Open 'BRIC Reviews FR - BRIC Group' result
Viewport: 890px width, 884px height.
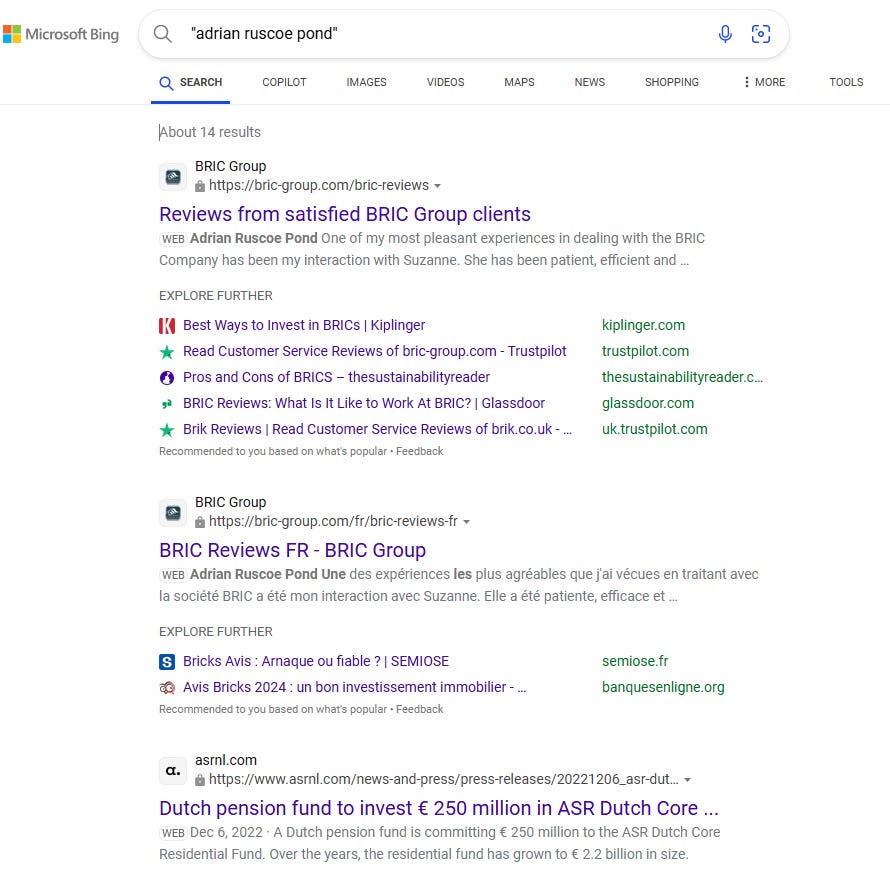coord(292,550)
